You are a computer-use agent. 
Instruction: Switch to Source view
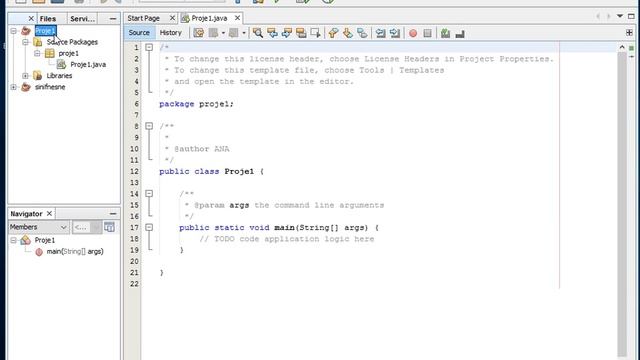pos(139,33)
